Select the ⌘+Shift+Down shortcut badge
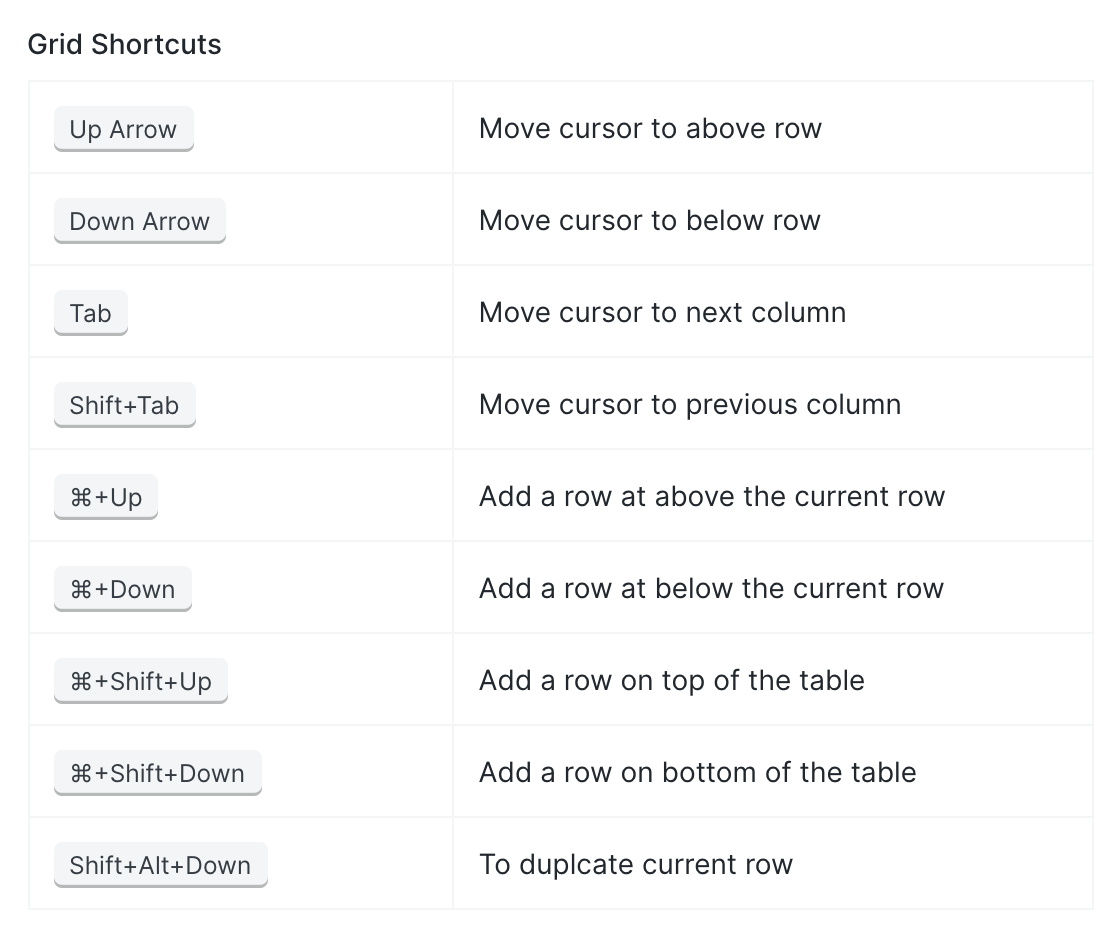Screen dimensions: 1116x946 coord(157,772)
